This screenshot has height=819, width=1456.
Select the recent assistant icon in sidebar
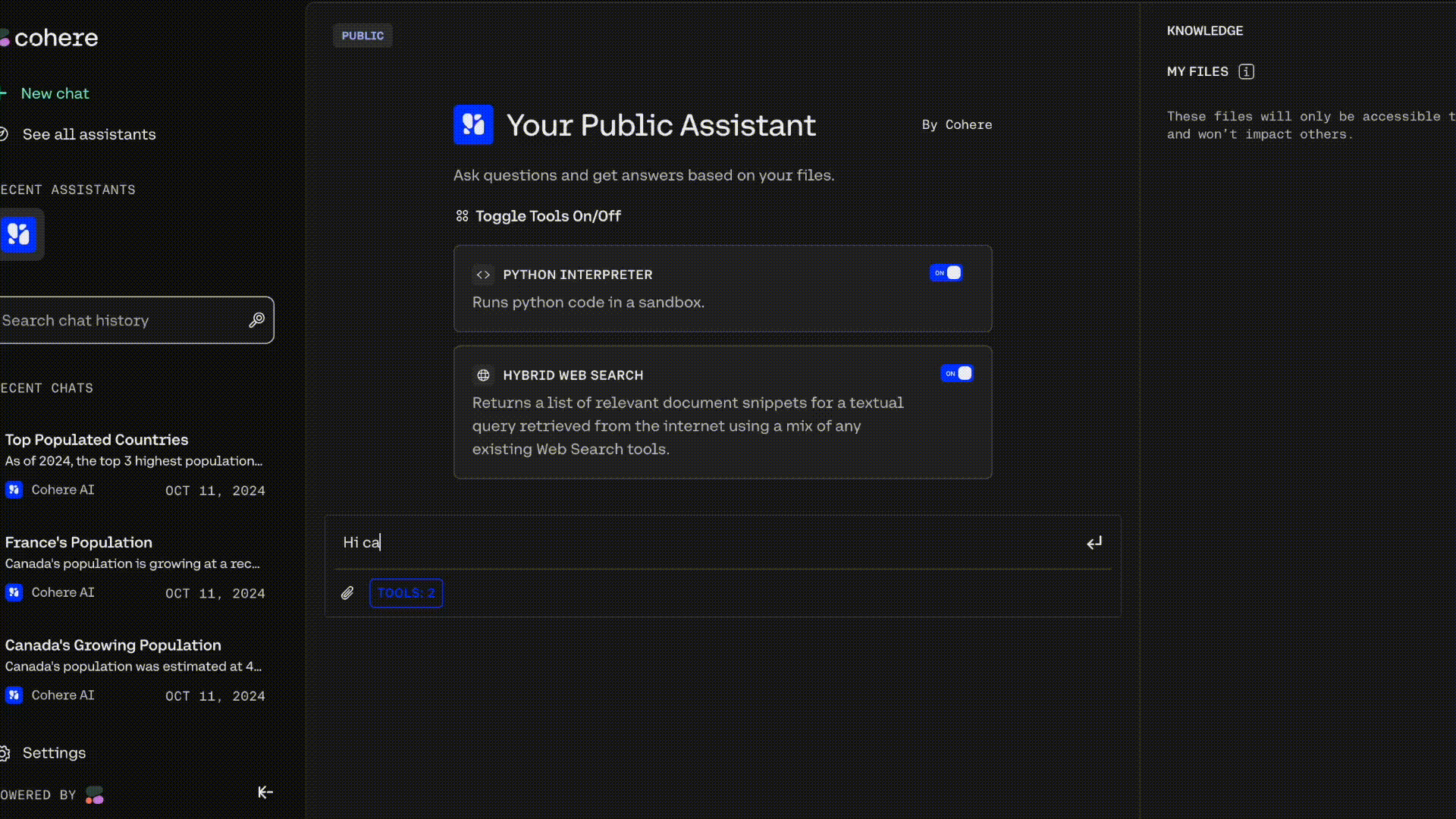point(19,234)
